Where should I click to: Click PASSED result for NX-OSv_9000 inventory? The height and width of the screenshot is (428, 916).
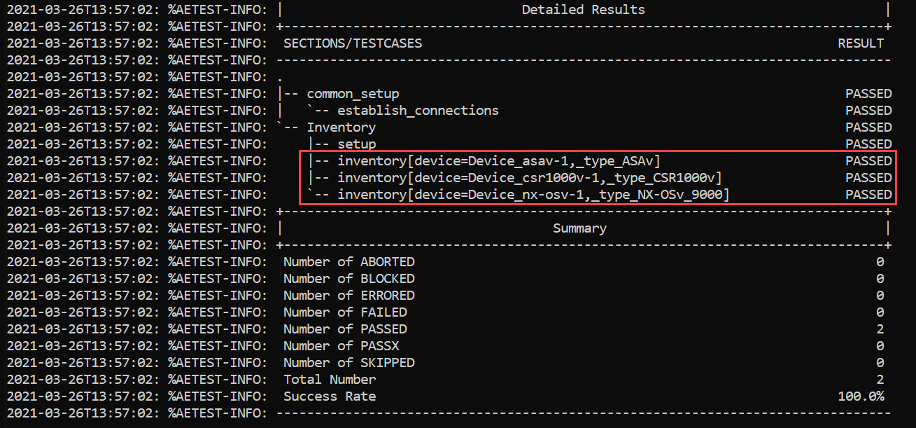868,194
